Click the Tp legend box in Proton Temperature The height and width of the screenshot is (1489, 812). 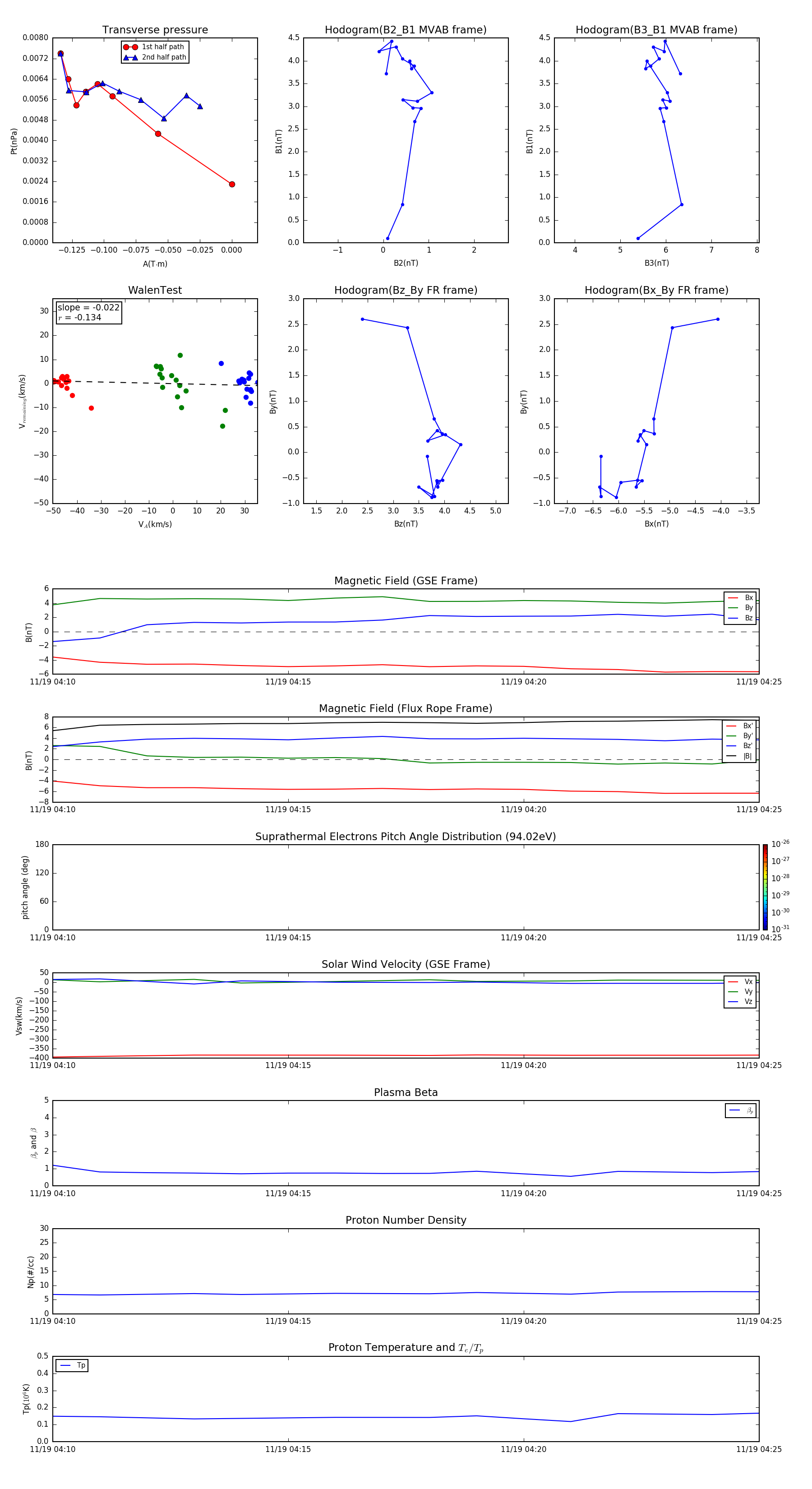[72, 1365]
